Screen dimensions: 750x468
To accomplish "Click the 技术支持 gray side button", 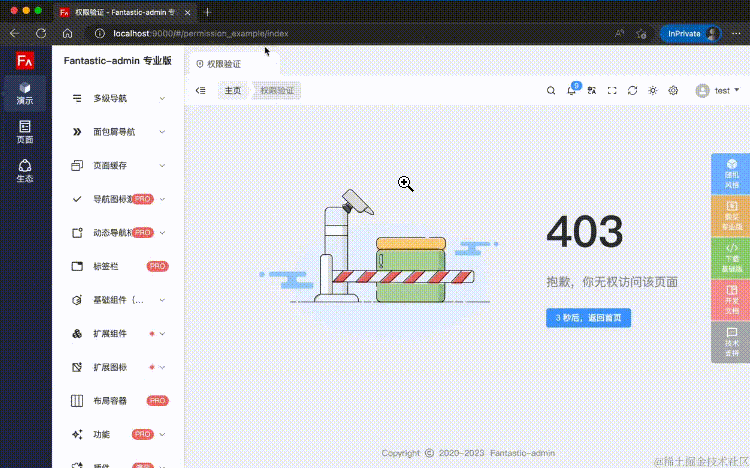I will [x=731, y=342].
